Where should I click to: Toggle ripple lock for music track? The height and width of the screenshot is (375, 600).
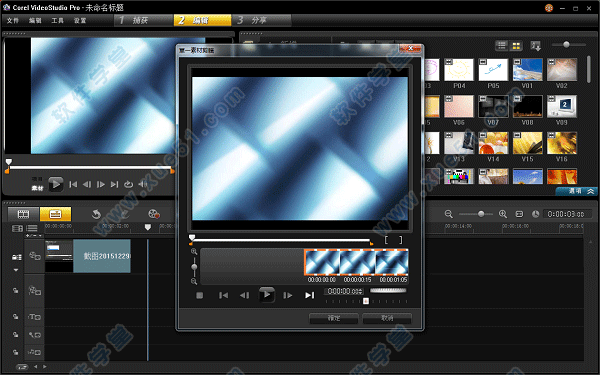coord(16,352)
